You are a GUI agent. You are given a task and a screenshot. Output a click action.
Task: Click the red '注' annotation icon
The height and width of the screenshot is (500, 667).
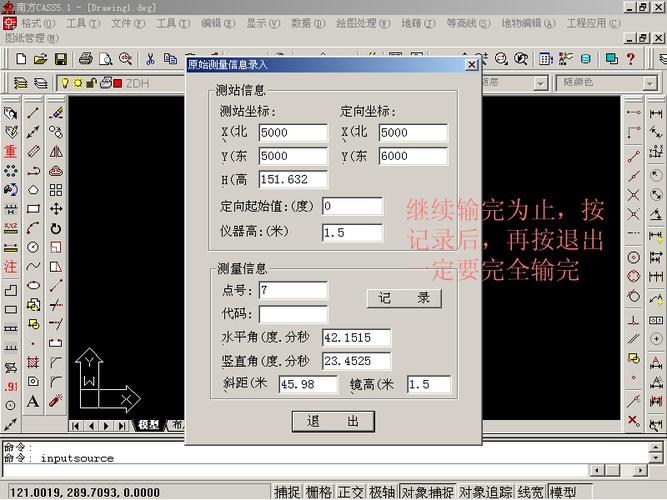[x=11, y=267]
